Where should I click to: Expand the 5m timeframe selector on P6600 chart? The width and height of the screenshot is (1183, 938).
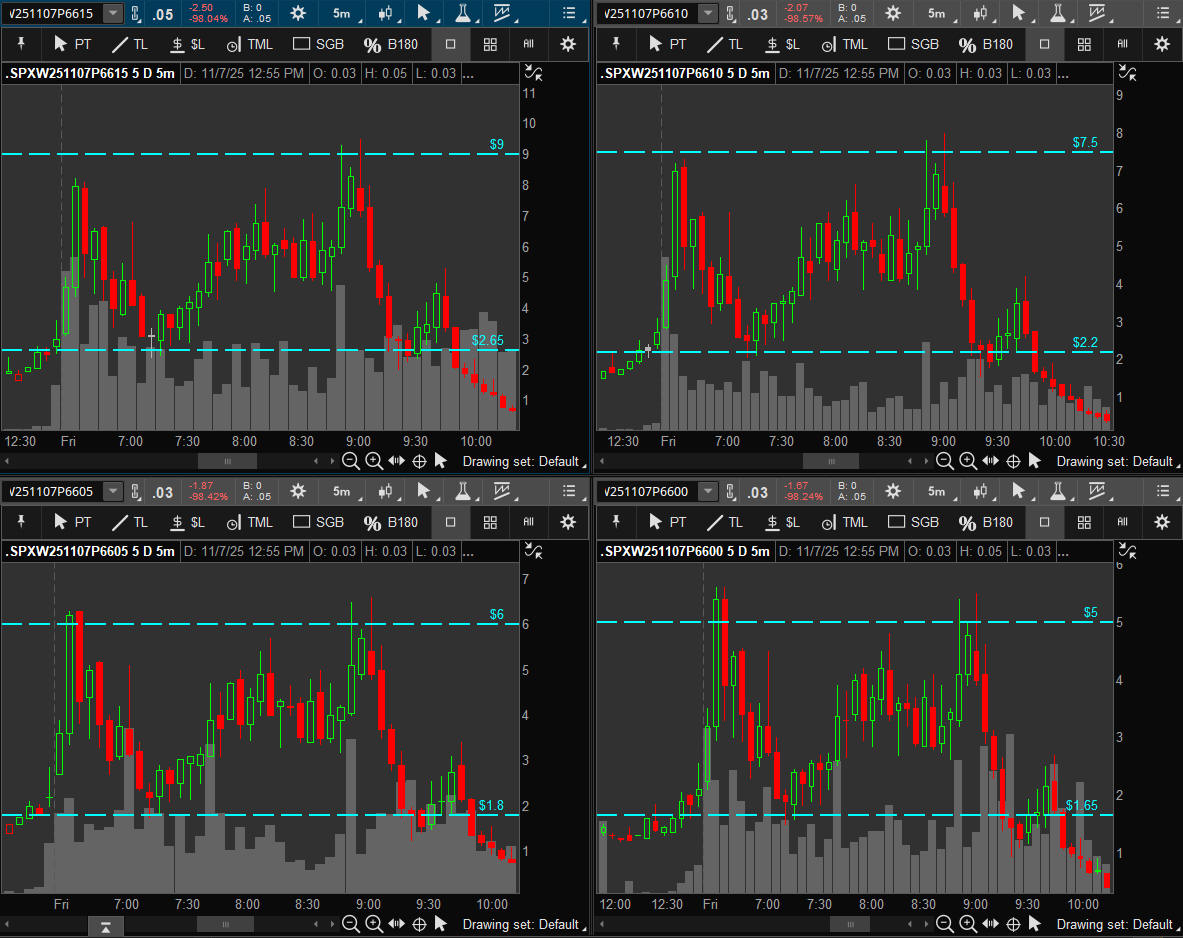point(939,491)
